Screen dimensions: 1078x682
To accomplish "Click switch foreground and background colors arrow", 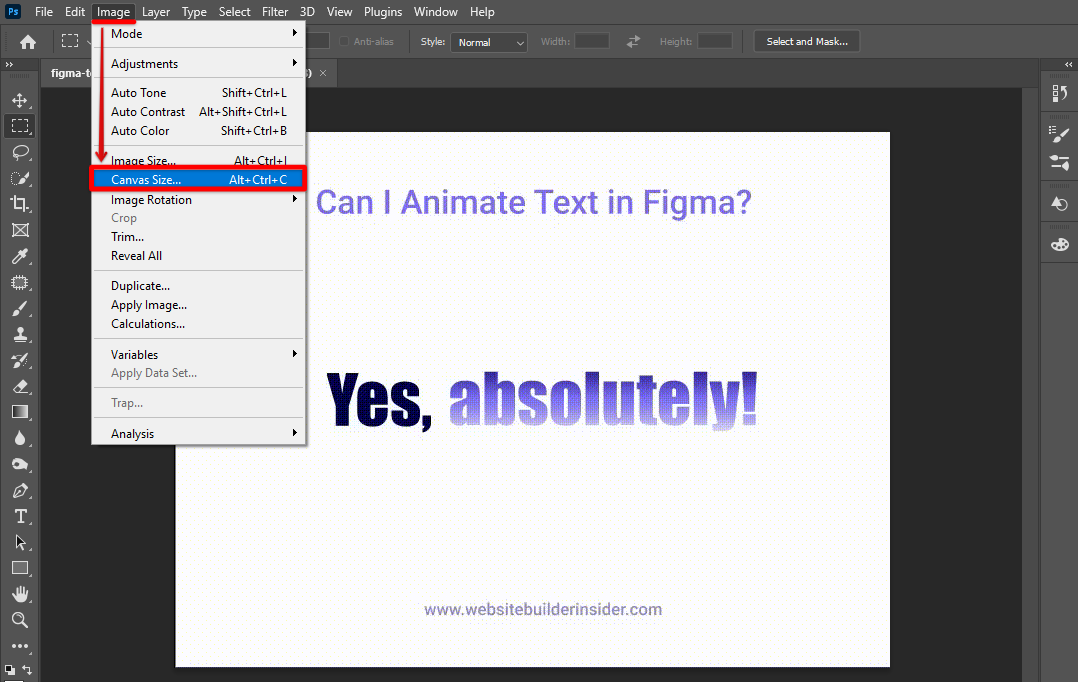I will (x=28, y=669).
